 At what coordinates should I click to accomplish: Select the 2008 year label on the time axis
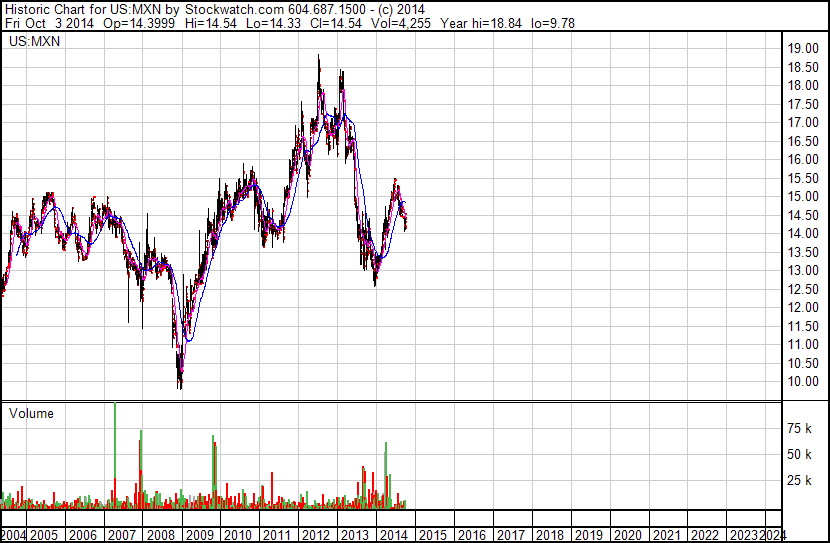[x=160, y=535]
